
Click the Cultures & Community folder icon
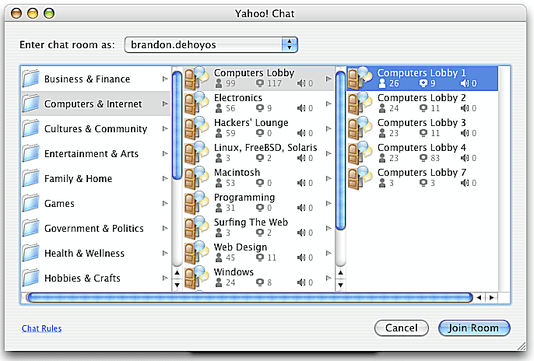[31, 128]
